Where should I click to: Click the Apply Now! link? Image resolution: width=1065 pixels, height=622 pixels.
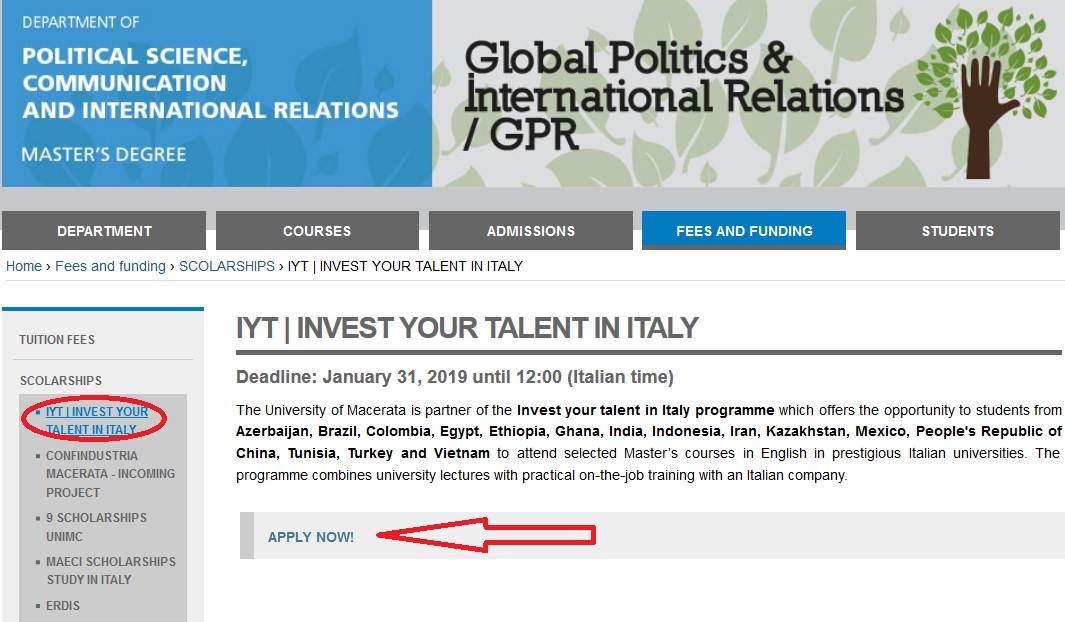(x=310, y=537)
